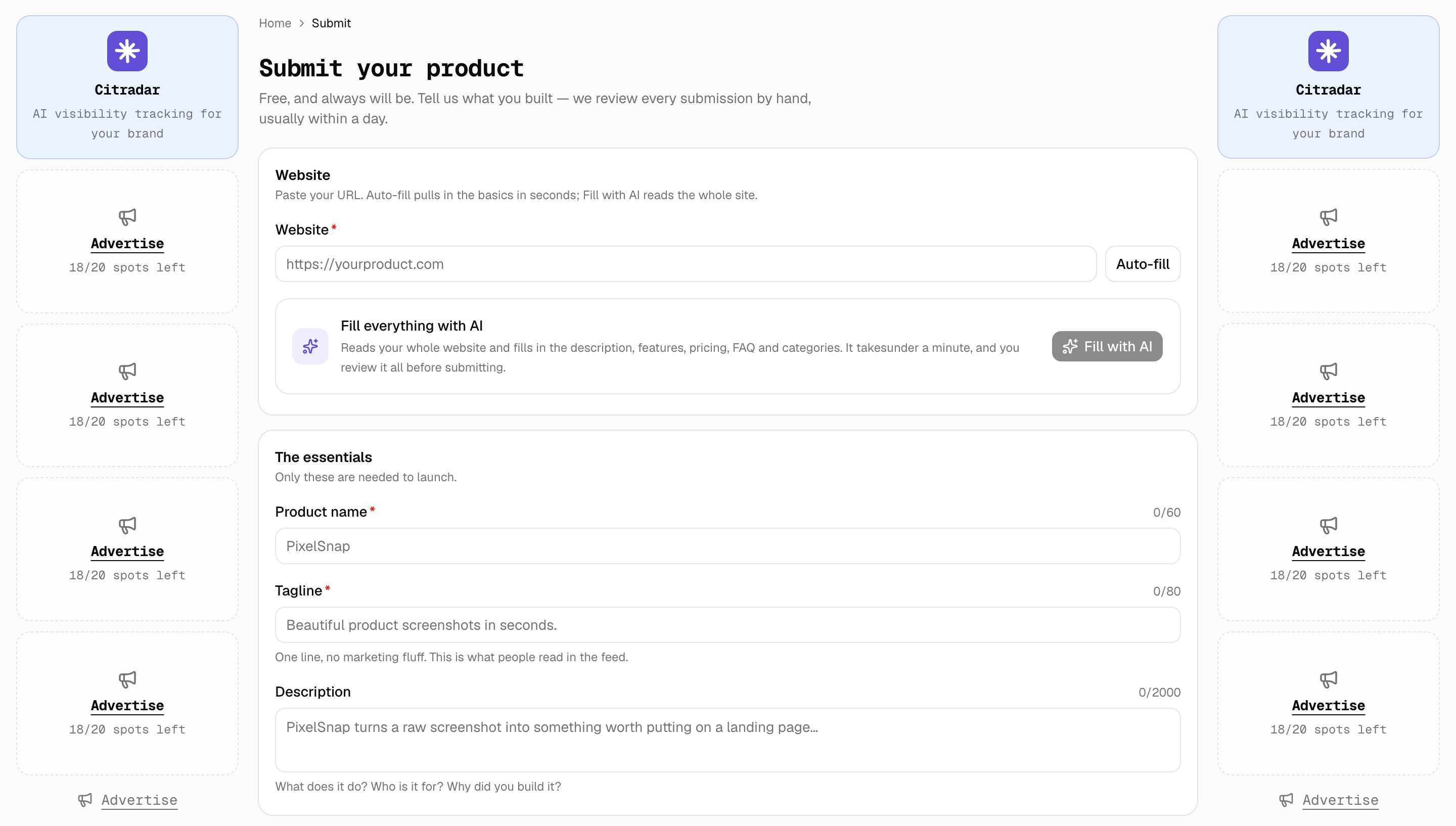Focus the Website URL input field
1456x826 pixels.
[685, 264]
